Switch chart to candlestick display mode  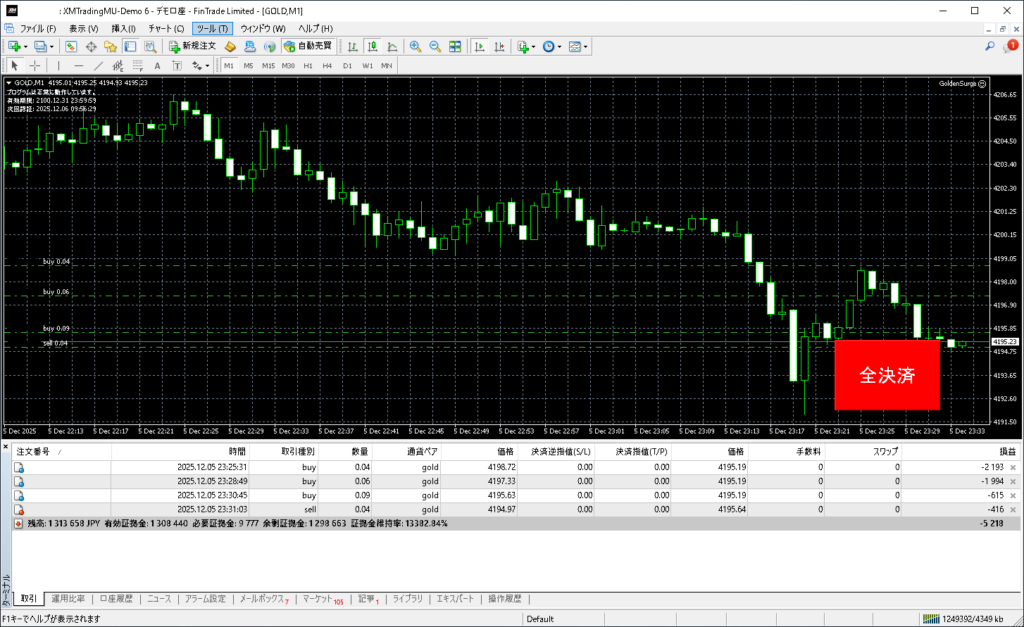tap(372, 47)
